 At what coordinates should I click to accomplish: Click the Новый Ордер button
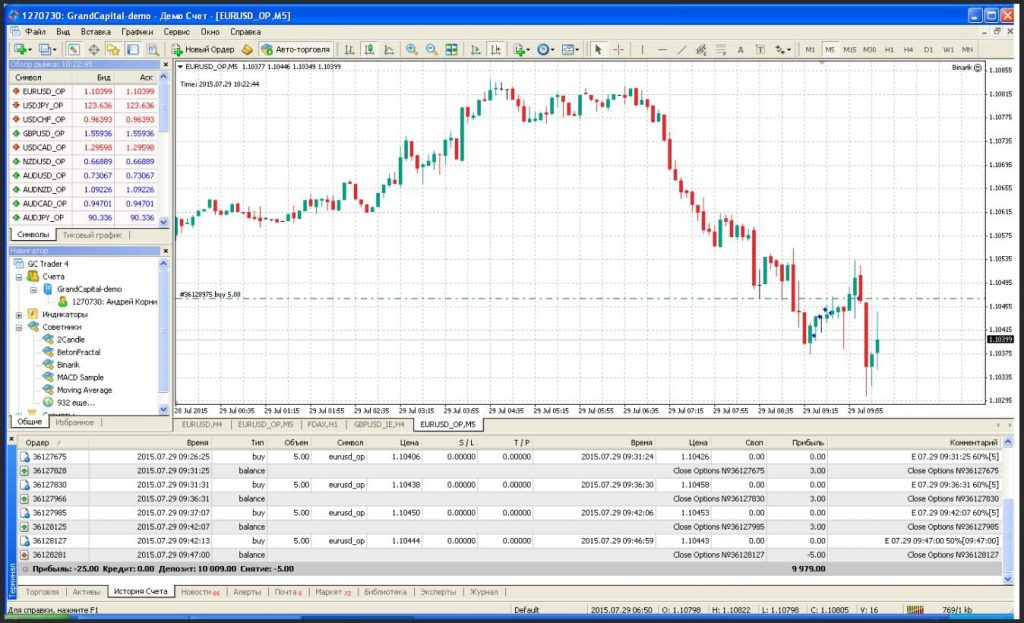pos(202,50)
